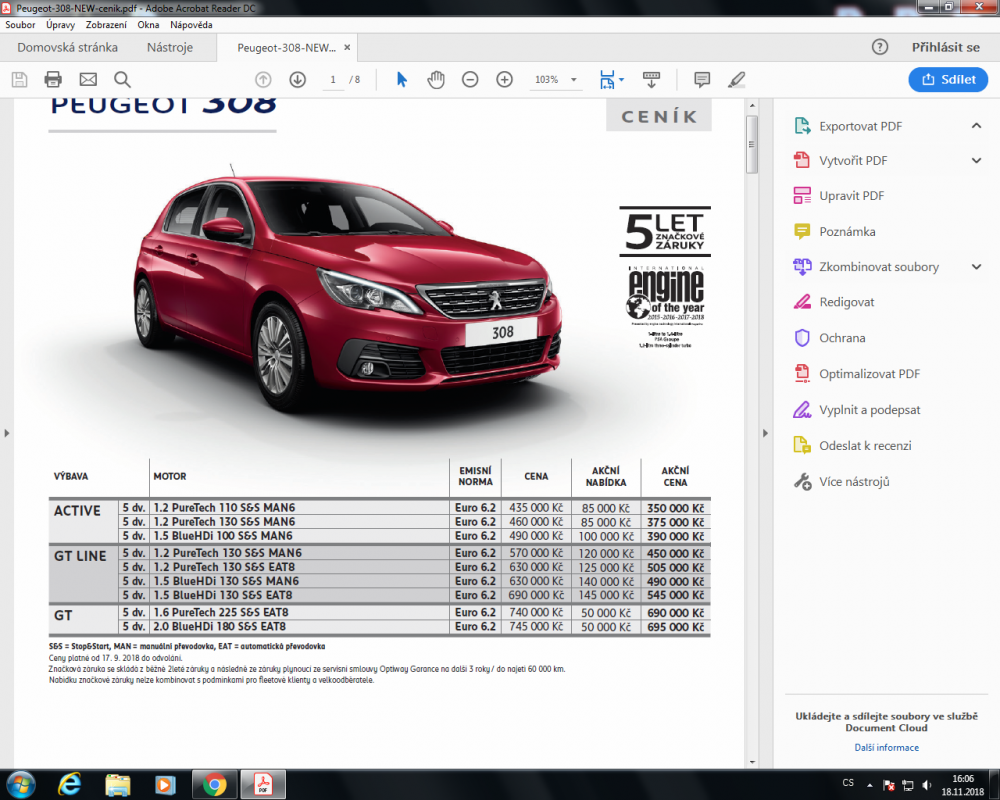The height and width of the screenshot is (800, 1000).
Task: Click the document vertical scrollbar thumb
Action: 752,144
